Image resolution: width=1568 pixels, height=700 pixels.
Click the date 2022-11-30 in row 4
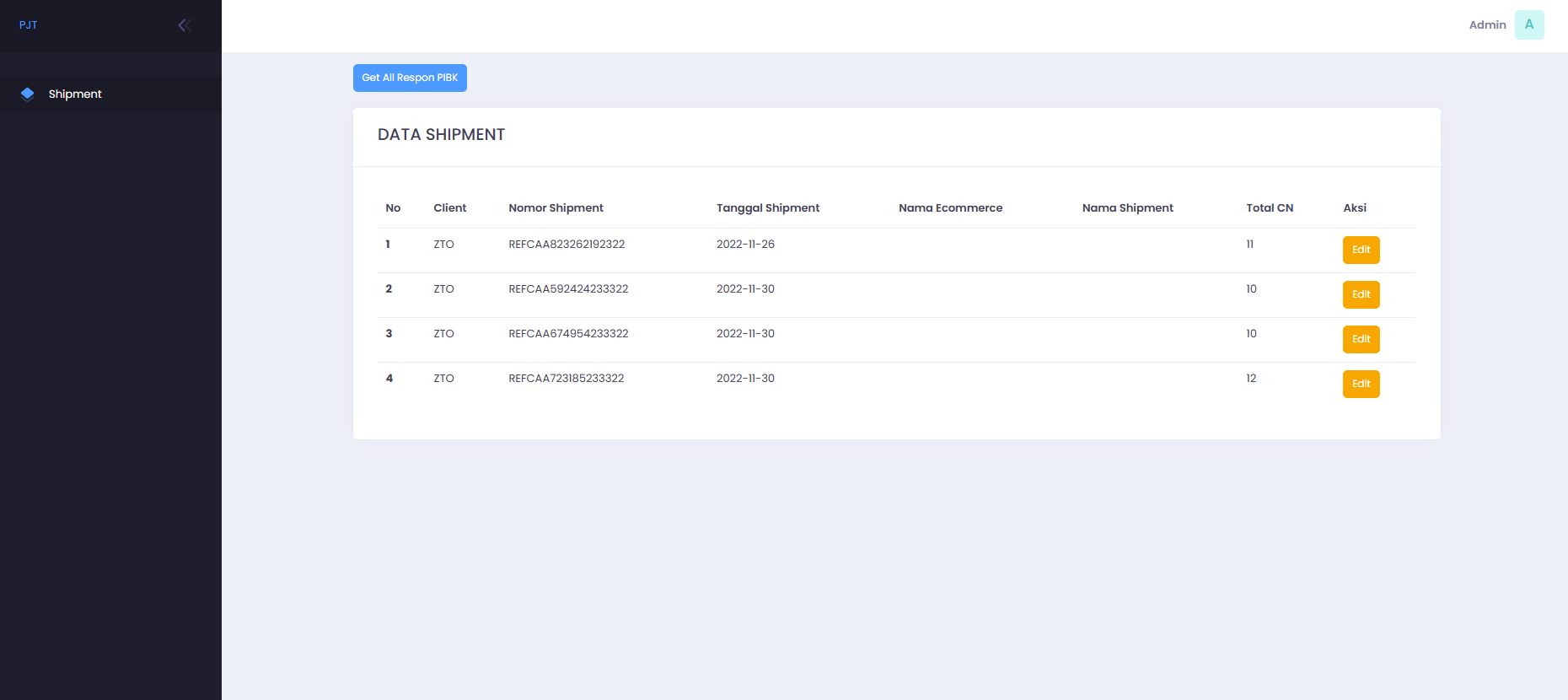point(745,379)
